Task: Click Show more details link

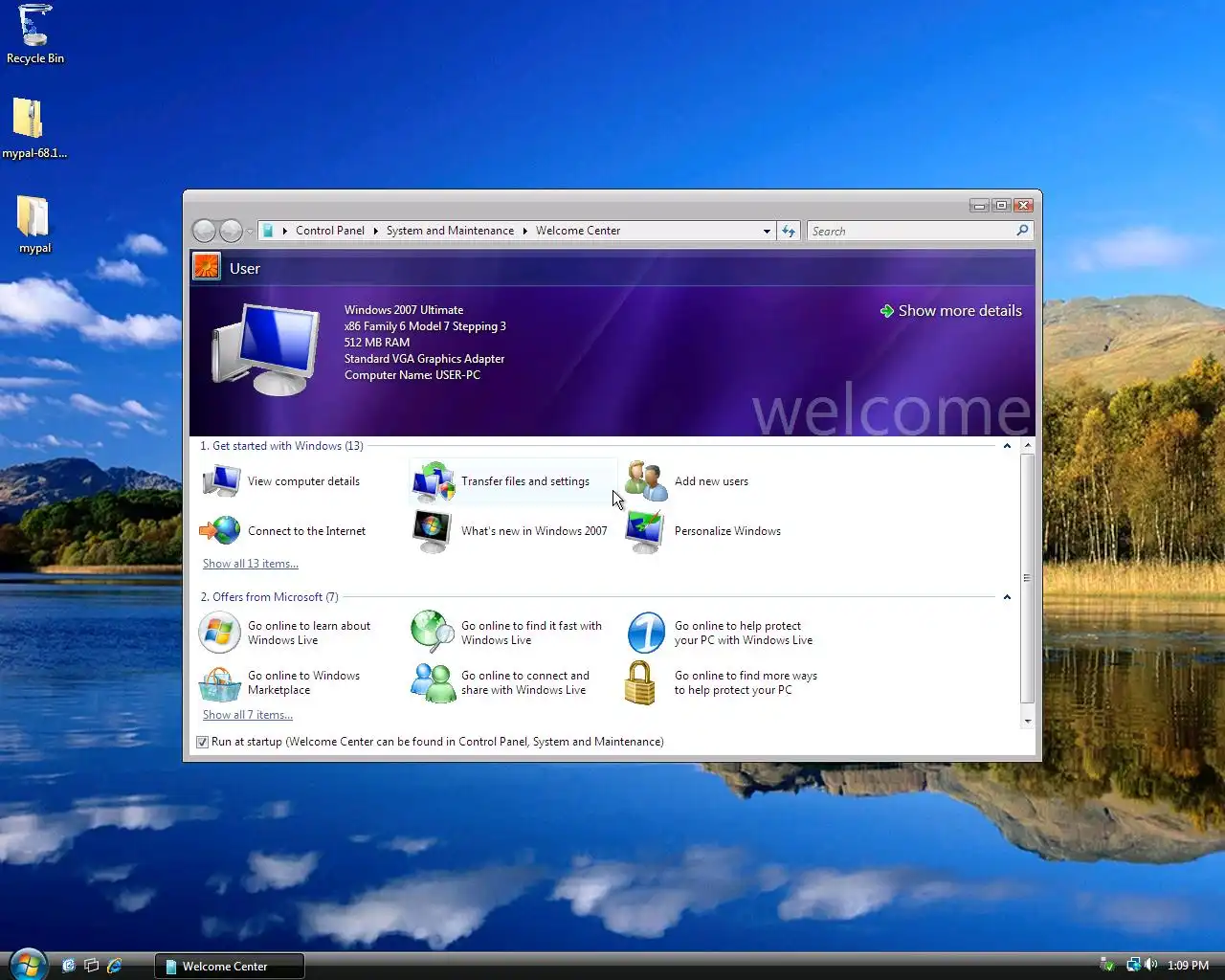Action: pos(951,311)
